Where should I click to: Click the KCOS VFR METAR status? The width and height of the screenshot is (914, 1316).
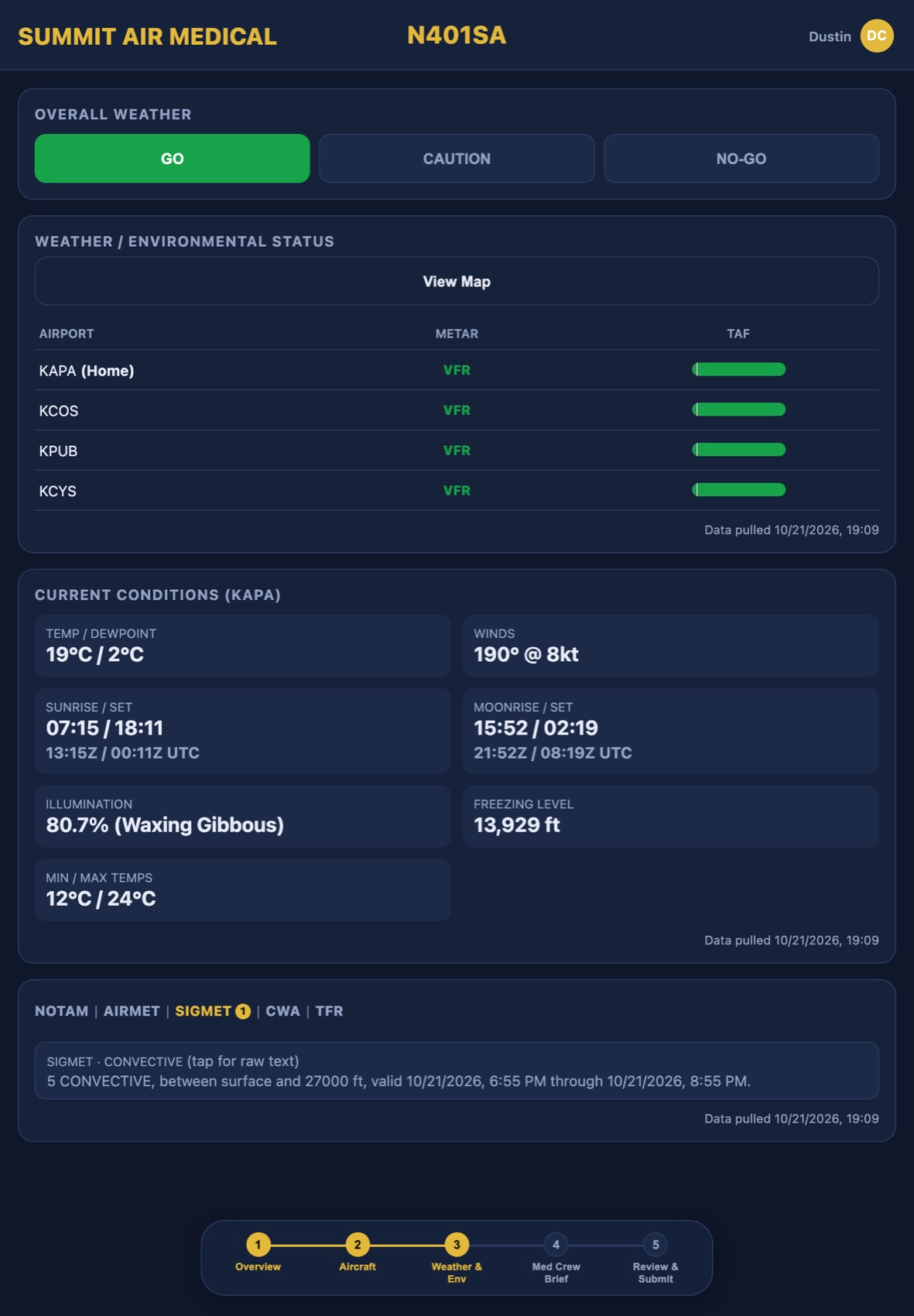pyautogui.click(x=457, y=410)
